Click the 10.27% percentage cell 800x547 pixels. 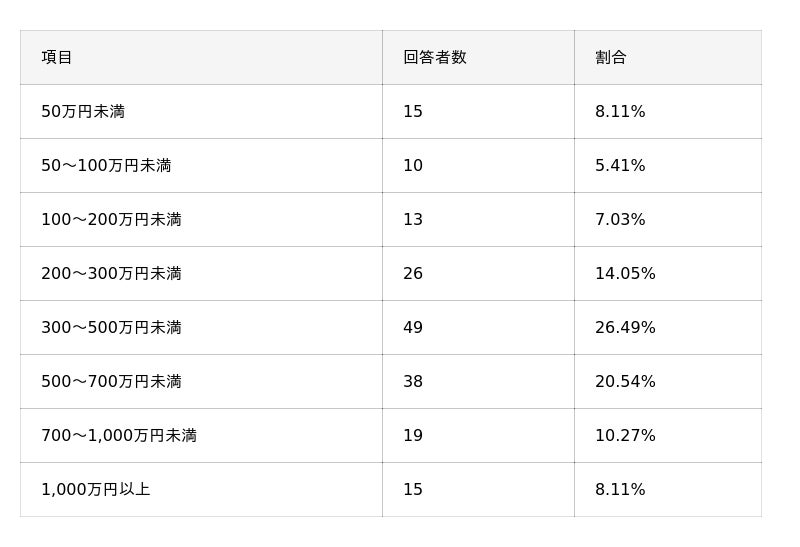[x=625, y=436]
